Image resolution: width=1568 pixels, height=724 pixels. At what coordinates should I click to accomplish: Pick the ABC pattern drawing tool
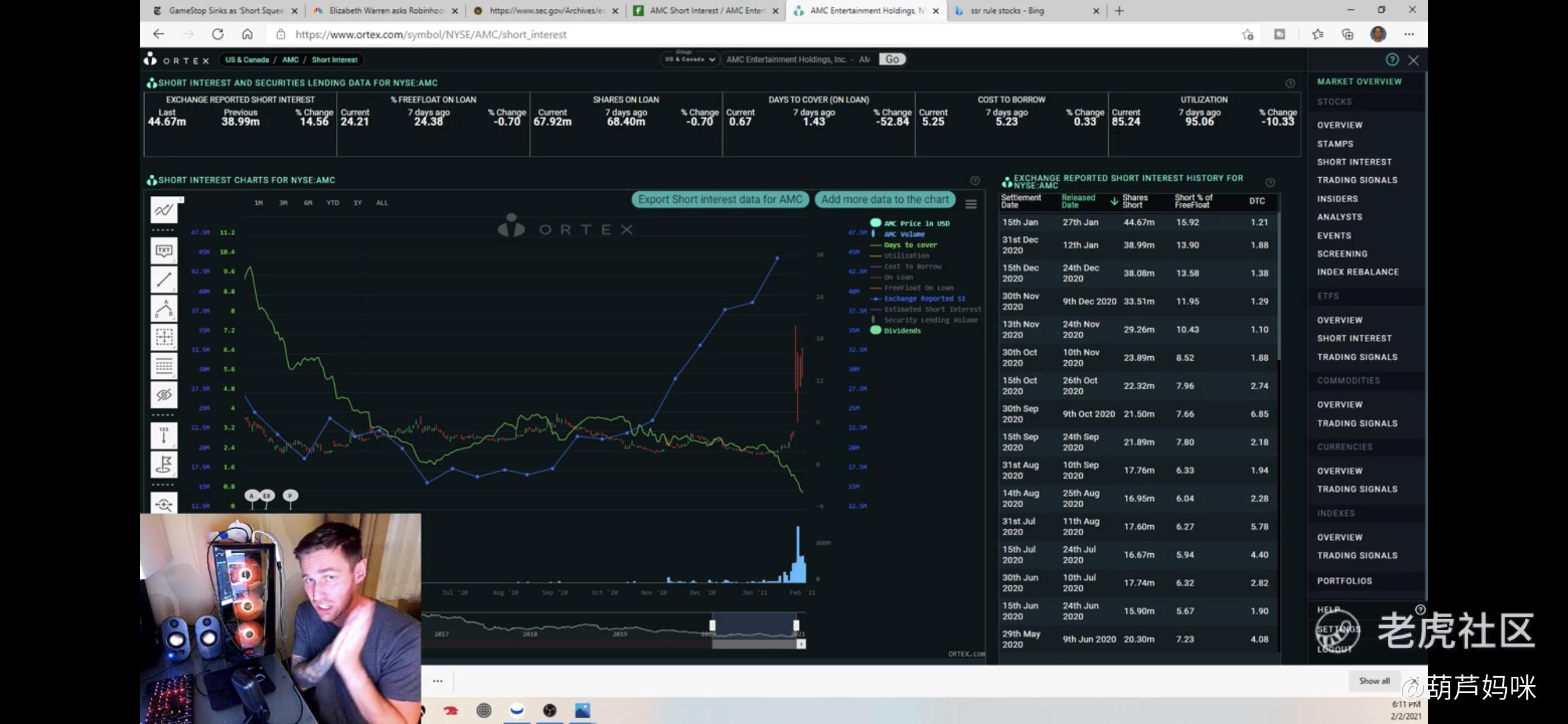click(164, 308)
